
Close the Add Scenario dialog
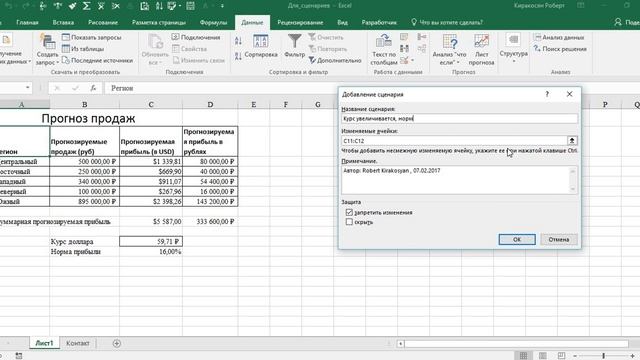tap(569, 94)
